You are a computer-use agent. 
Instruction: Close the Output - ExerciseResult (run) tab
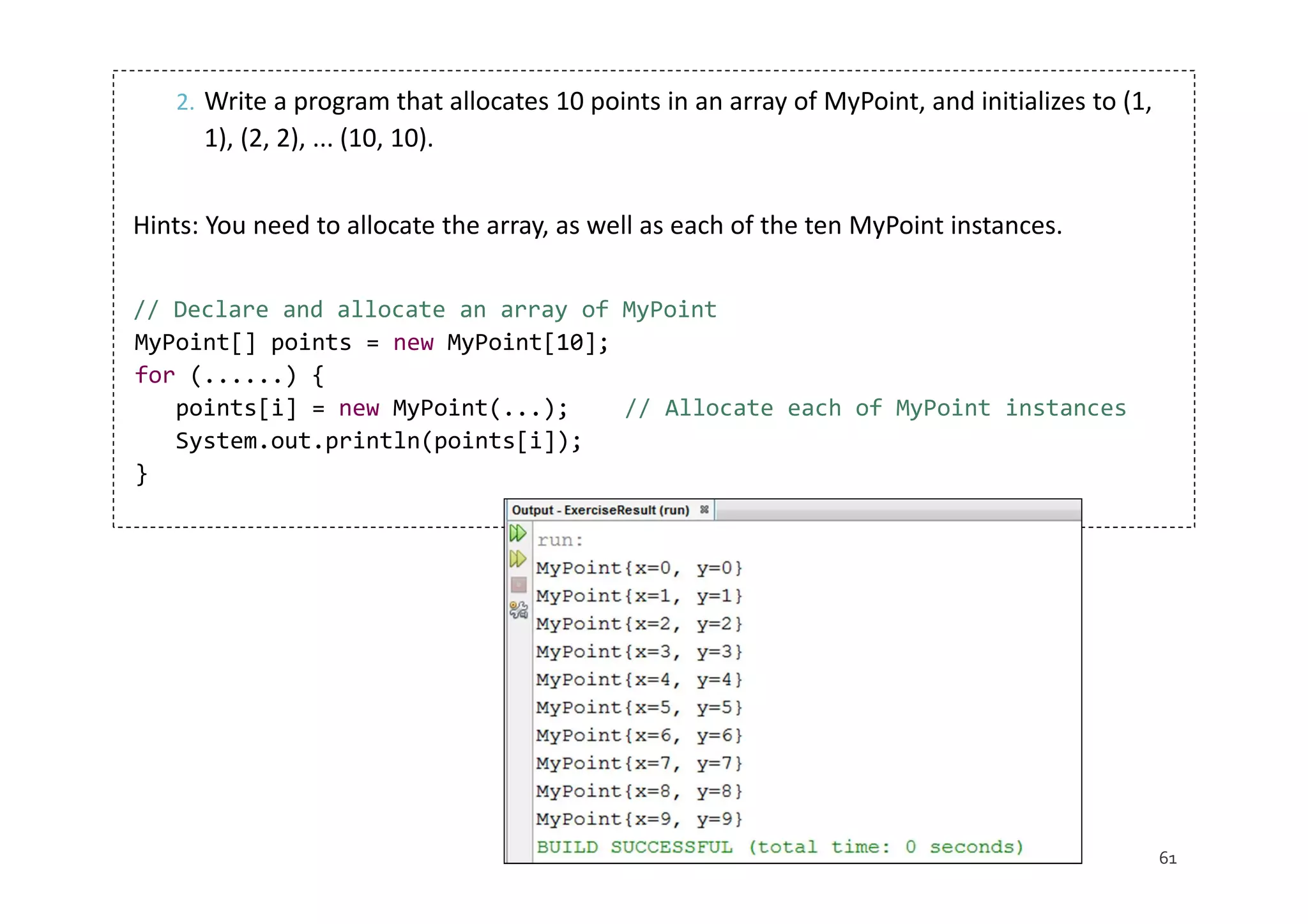(704, 510)
